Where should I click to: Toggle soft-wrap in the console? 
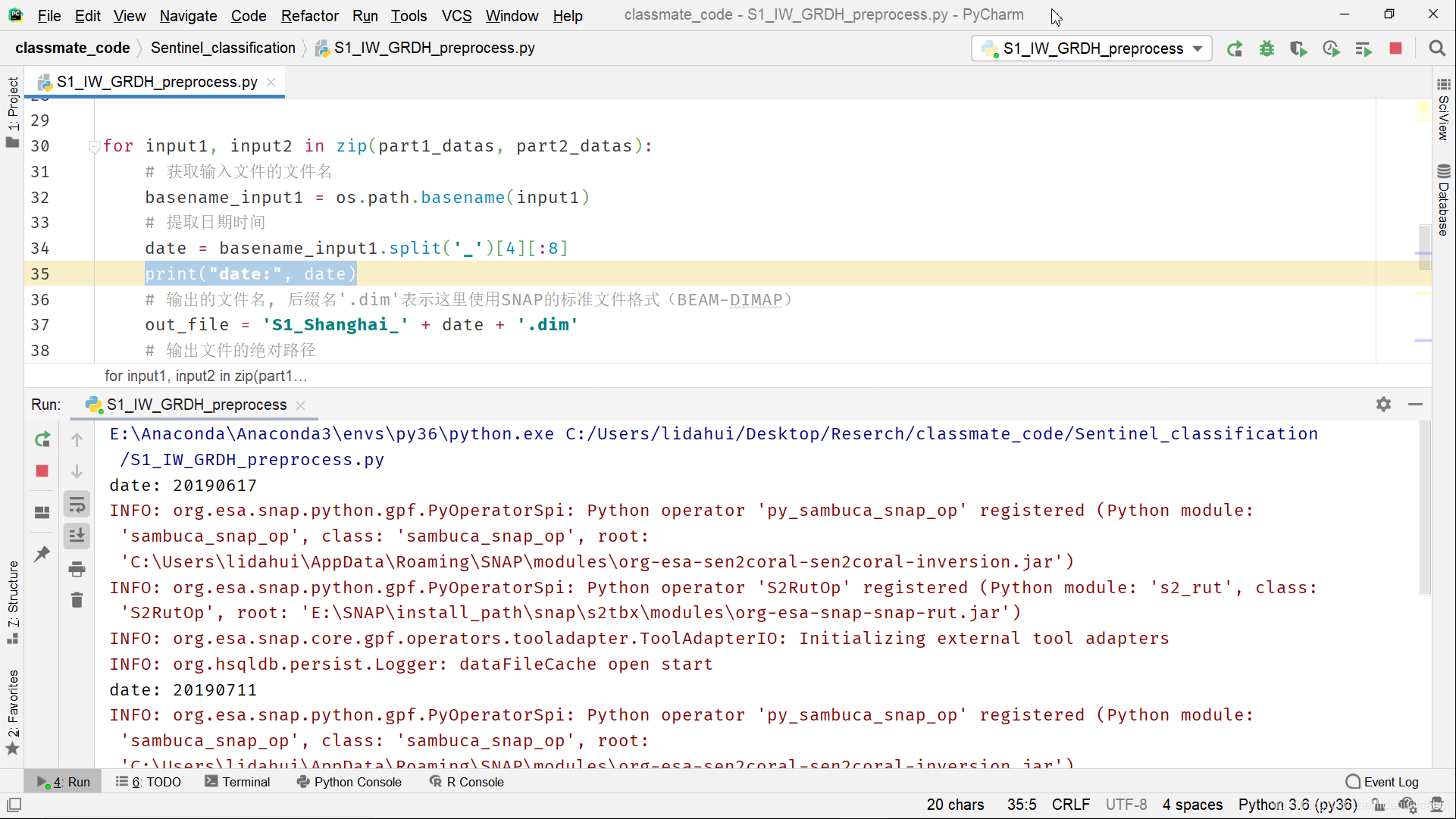77,504
